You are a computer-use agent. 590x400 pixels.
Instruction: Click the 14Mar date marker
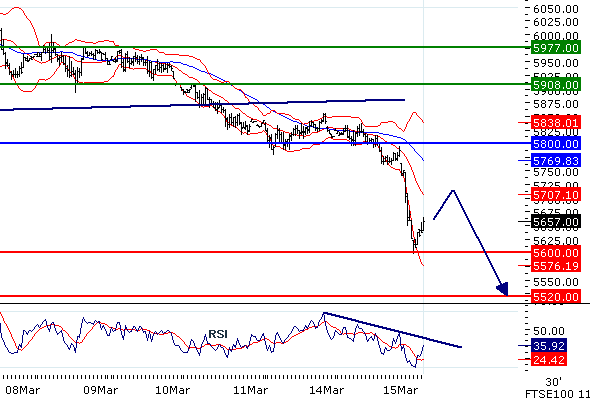(x=322, y=390)
